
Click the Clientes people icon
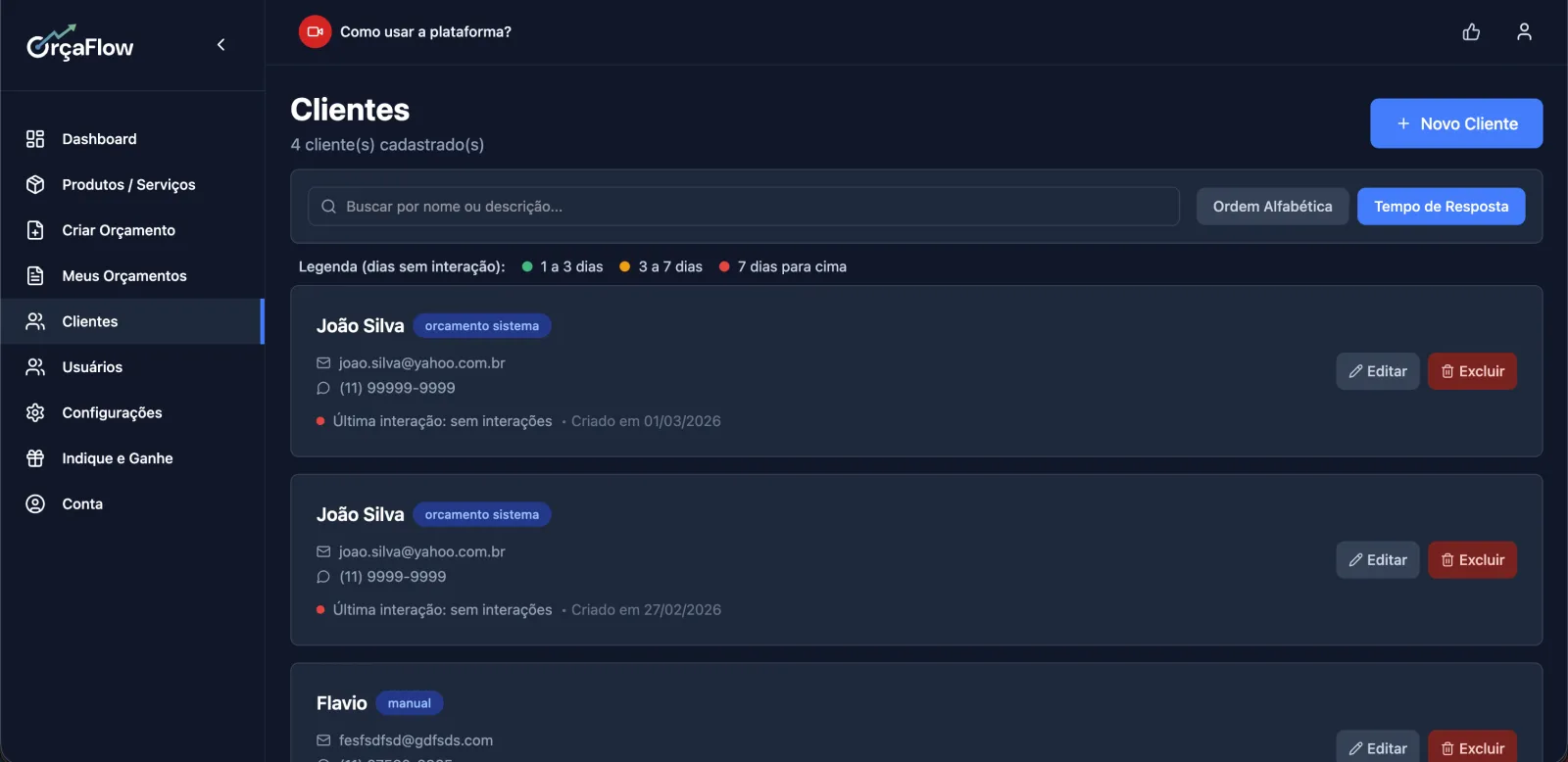(35, 321)
